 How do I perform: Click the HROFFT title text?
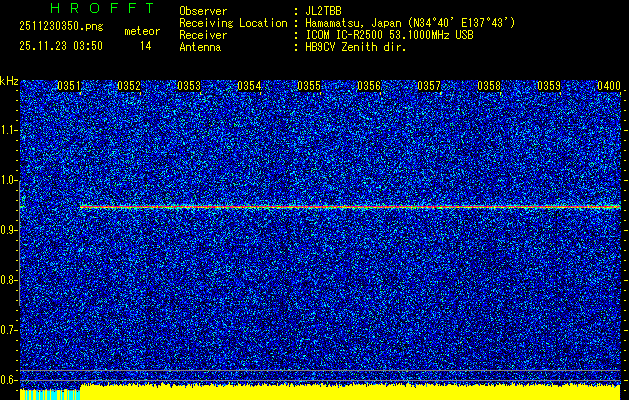(102, 8)
